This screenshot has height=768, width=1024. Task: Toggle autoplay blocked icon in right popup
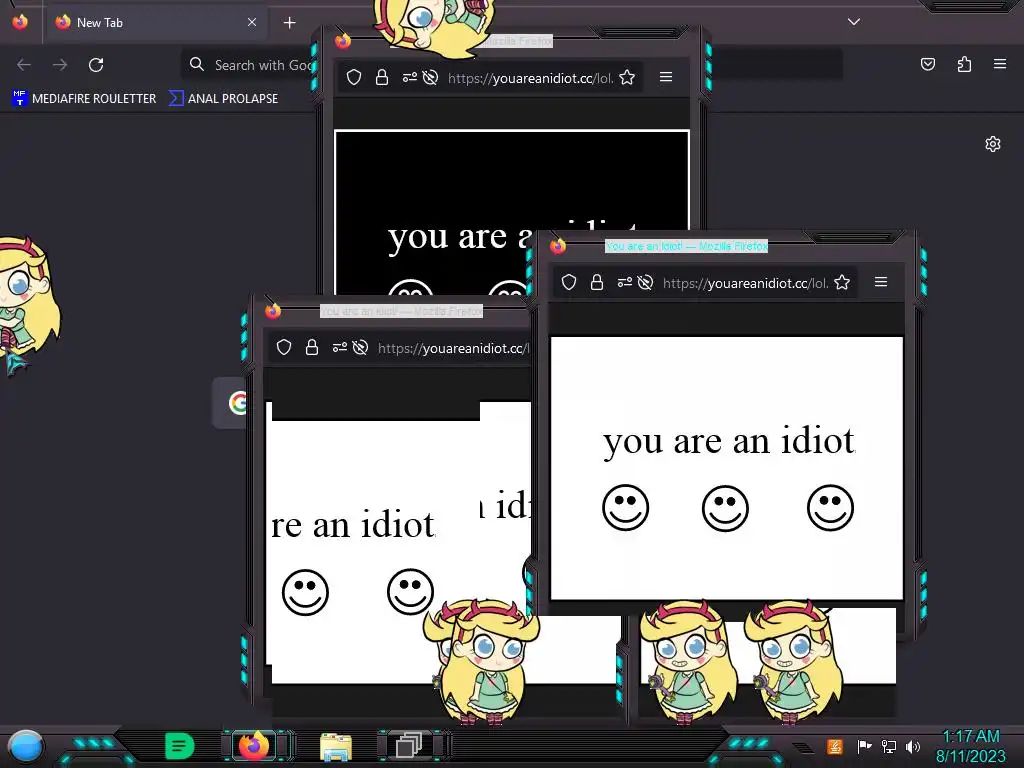645,282
